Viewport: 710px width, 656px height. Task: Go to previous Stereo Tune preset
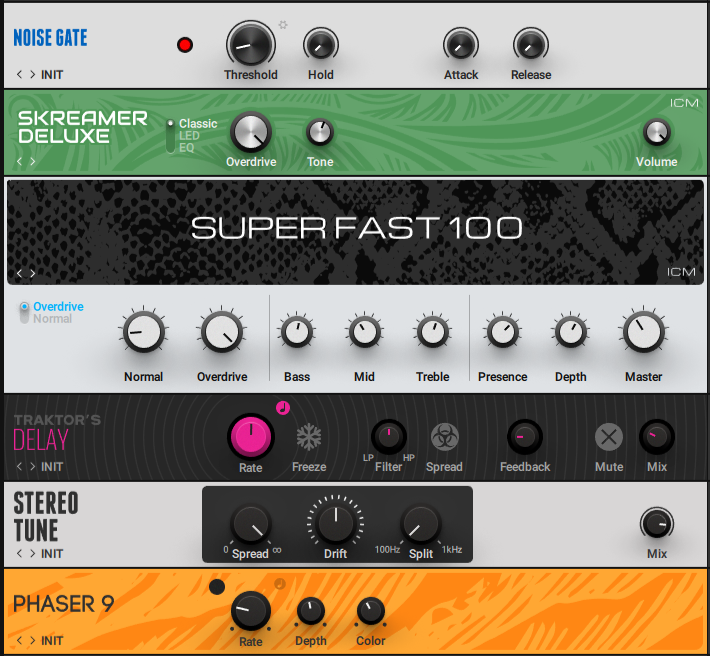[x=19, y=553]
